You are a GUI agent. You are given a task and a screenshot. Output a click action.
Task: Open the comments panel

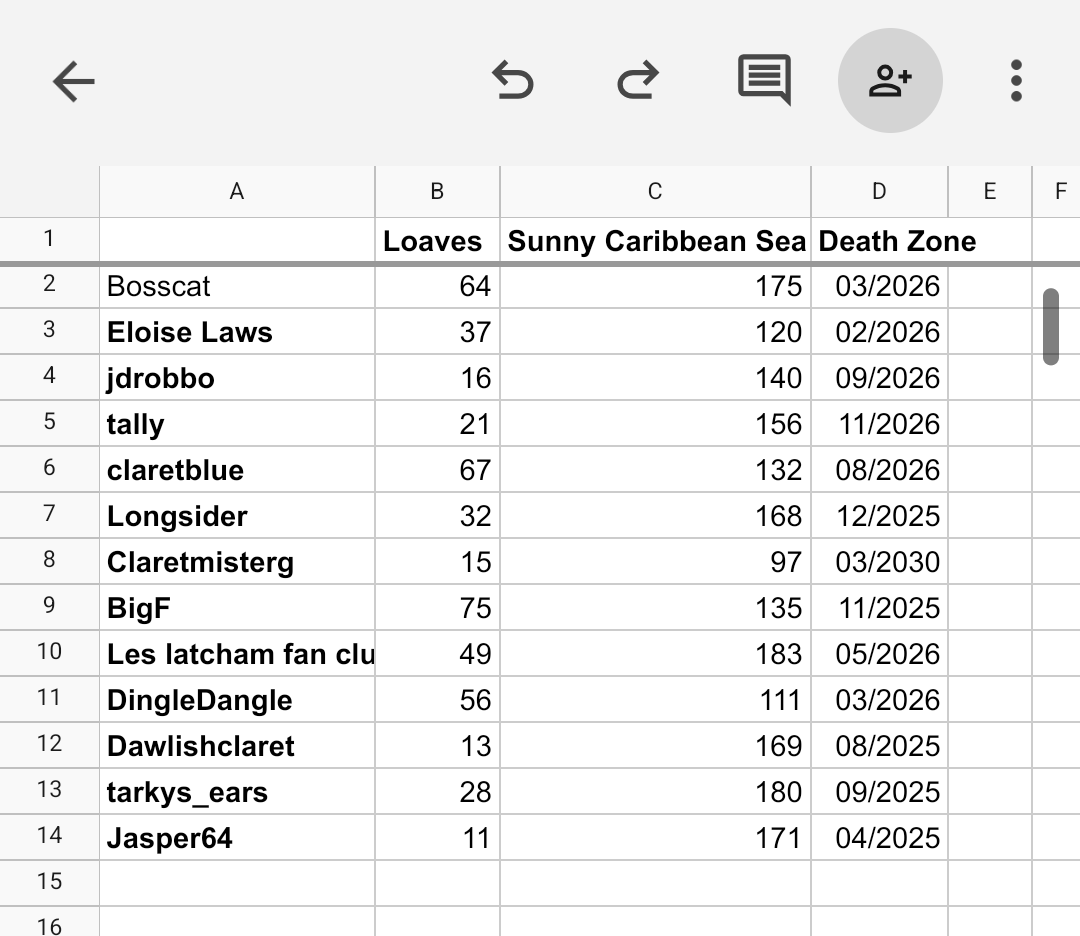pos(764,80)
